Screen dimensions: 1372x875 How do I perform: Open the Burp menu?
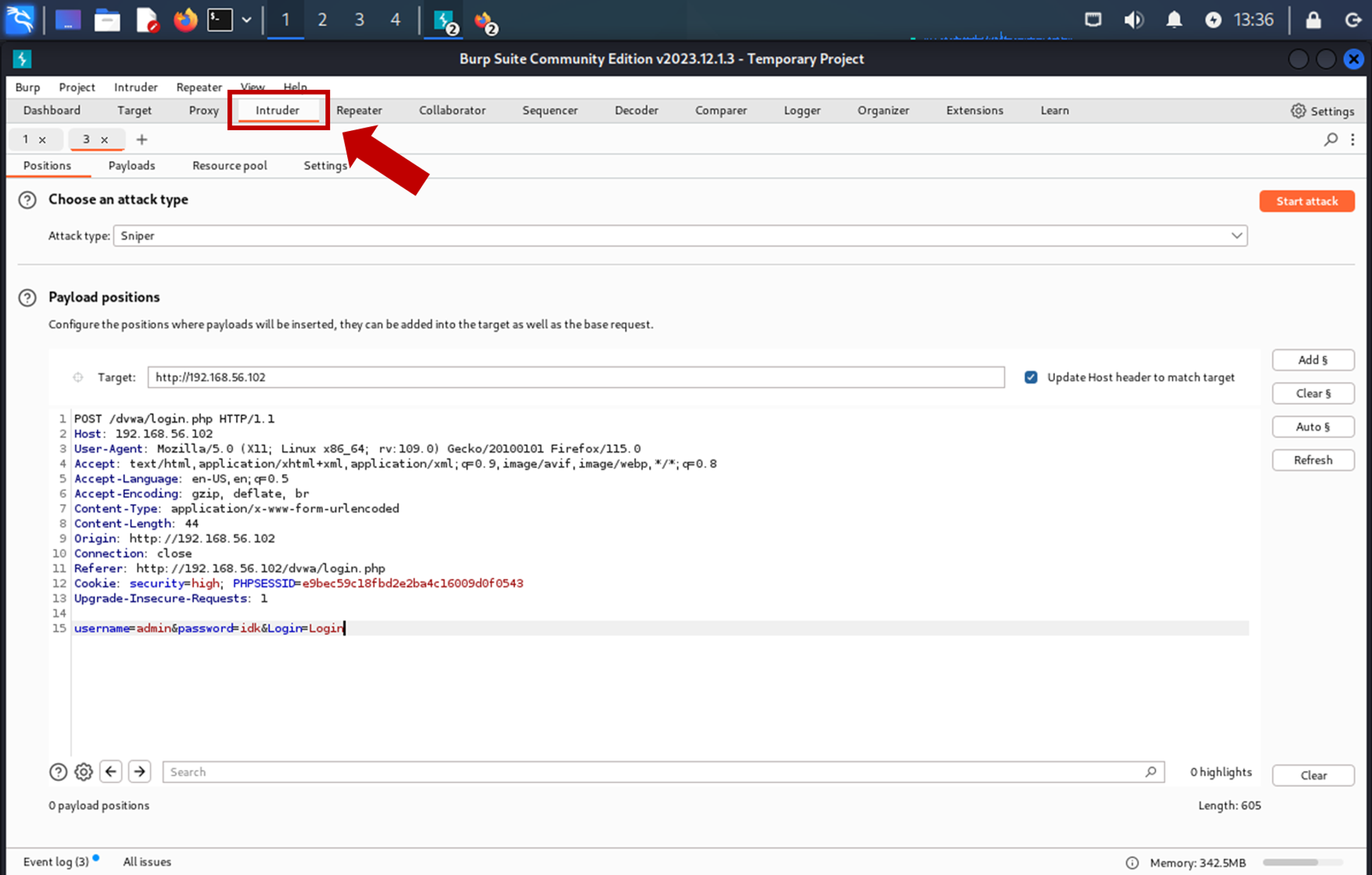click(x=27, y=87)
